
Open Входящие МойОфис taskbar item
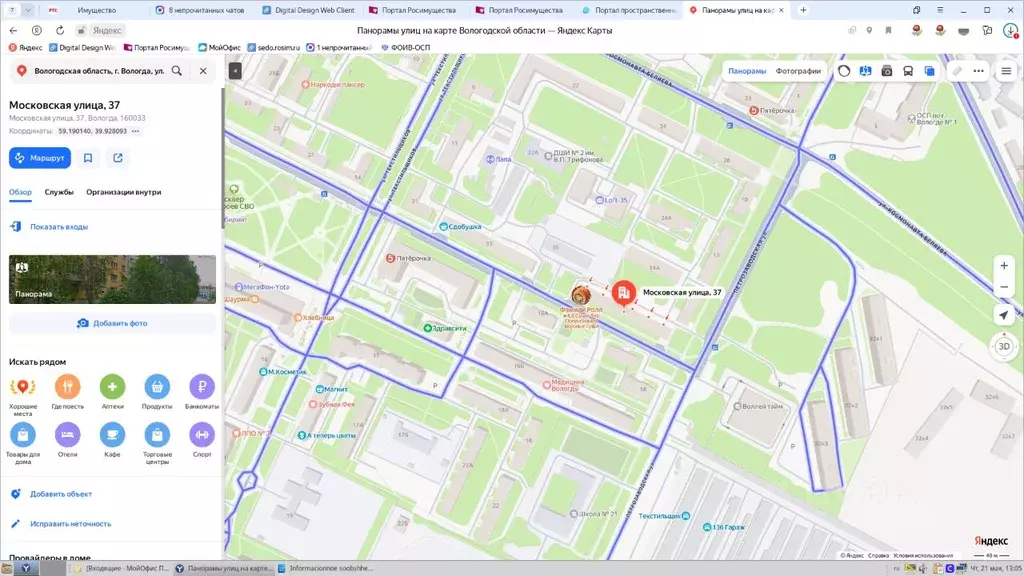[122, 568]
